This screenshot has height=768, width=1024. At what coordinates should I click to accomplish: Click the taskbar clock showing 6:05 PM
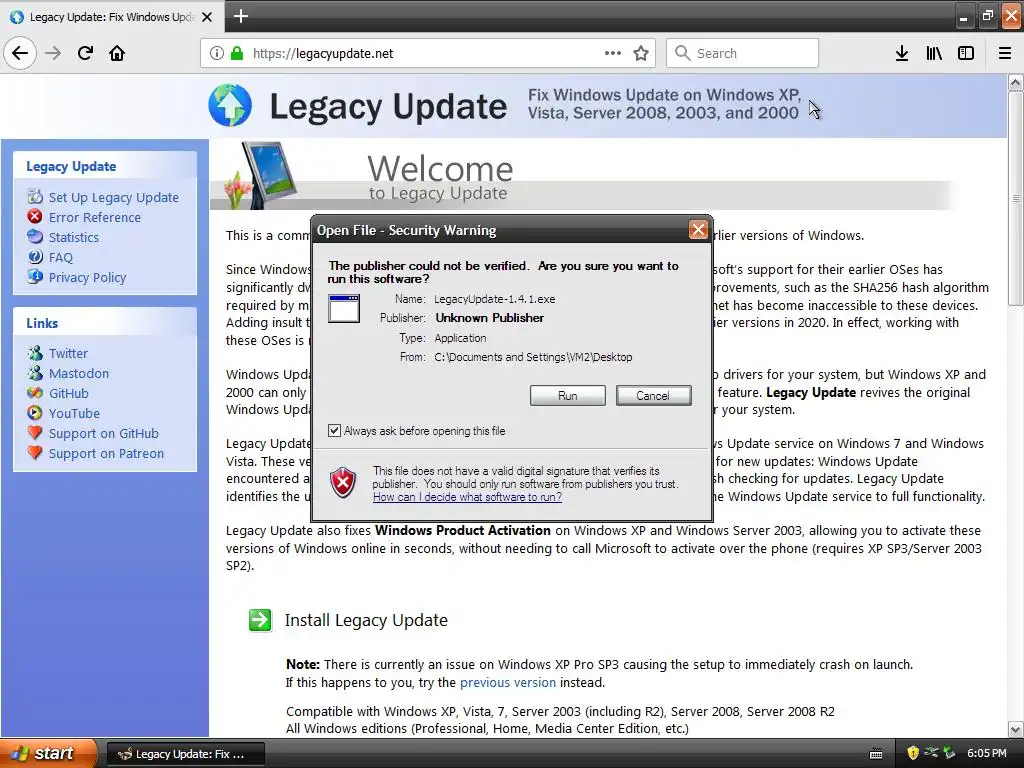pyautogui.click(x=987, y=753)
